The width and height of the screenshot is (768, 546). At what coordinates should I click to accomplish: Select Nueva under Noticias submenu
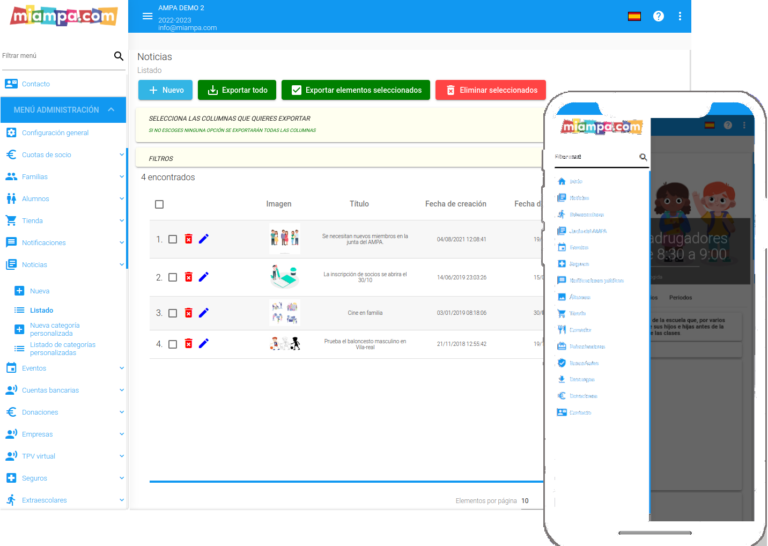tap(40, 291)
